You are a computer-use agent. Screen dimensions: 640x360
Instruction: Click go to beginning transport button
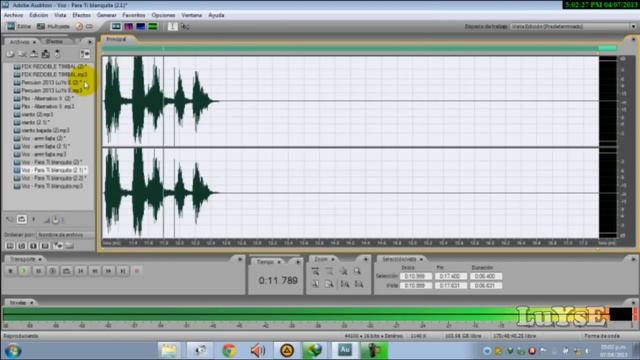click(81, 271)
